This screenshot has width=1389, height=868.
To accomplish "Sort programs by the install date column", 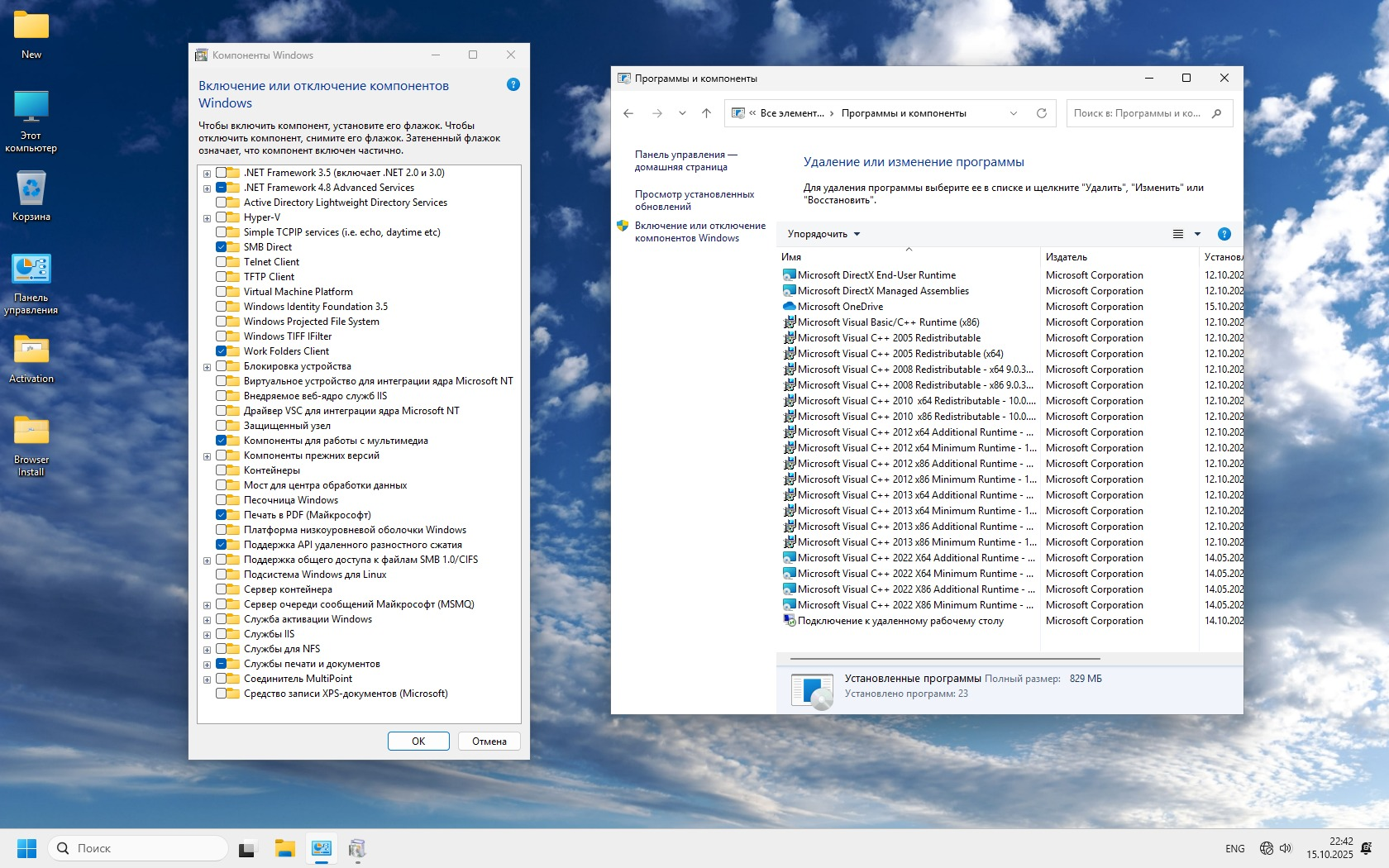I will (1222, 257).
